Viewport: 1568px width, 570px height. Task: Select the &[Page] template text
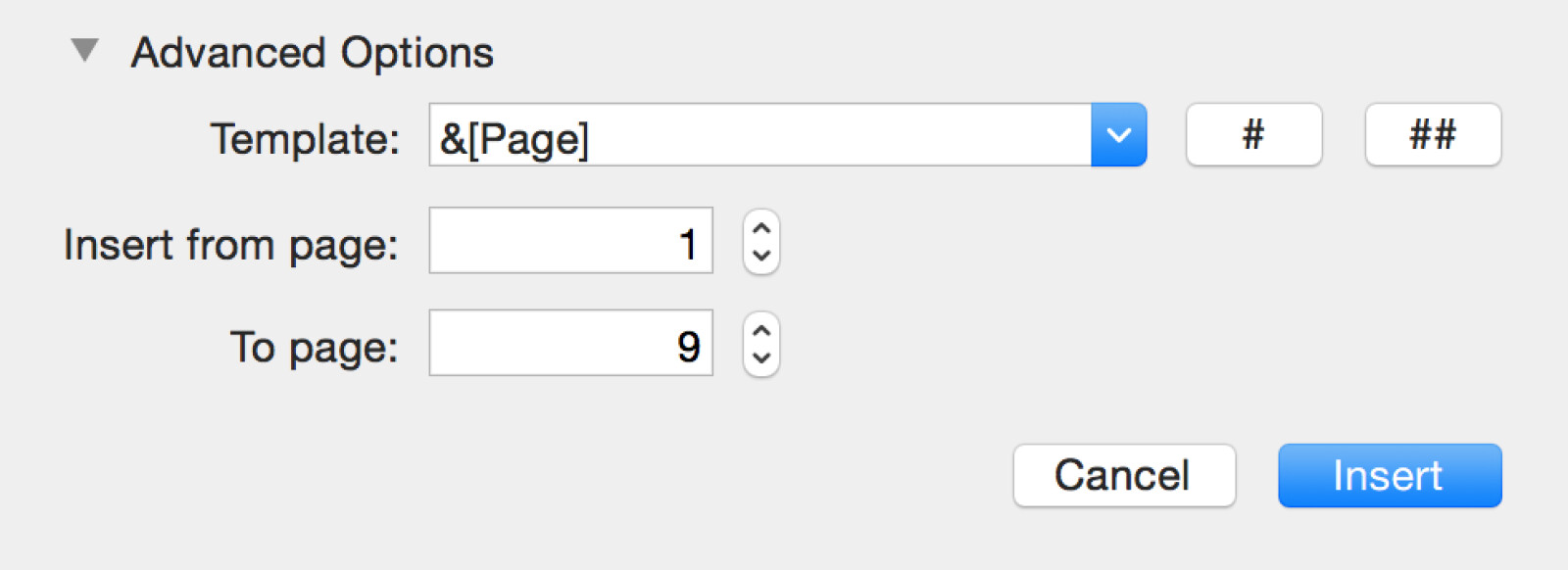[514, 137]
